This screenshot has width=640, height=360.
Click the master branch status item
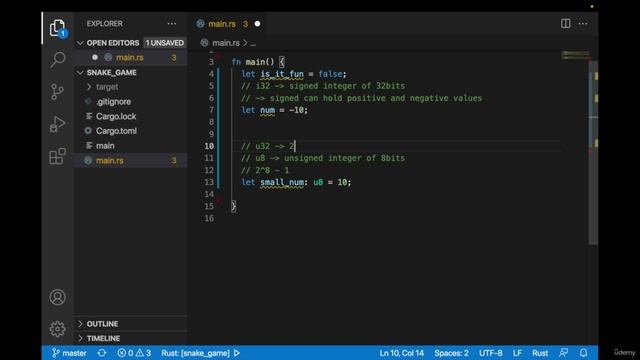click(69, 353)
